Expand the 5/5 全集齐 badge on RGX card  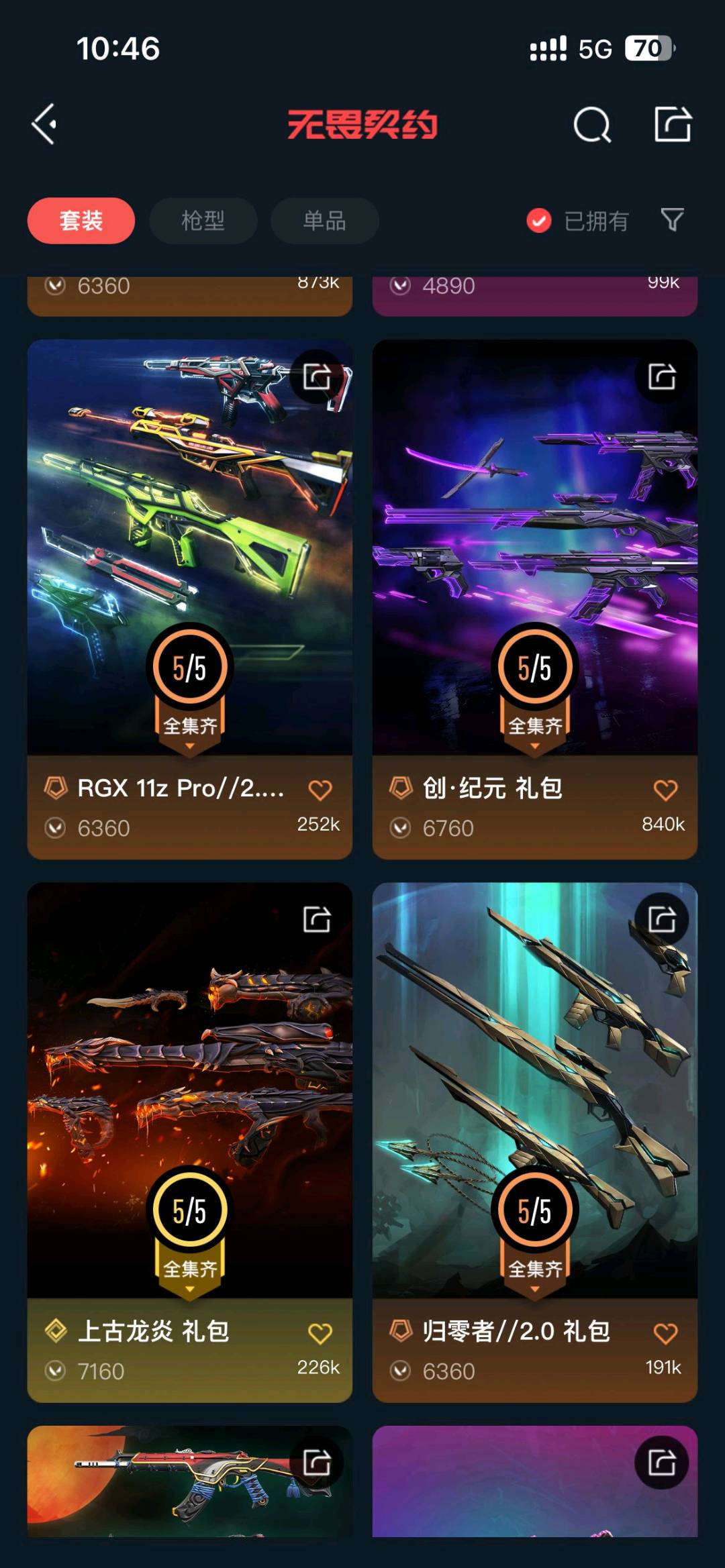(x=190, y=688)
